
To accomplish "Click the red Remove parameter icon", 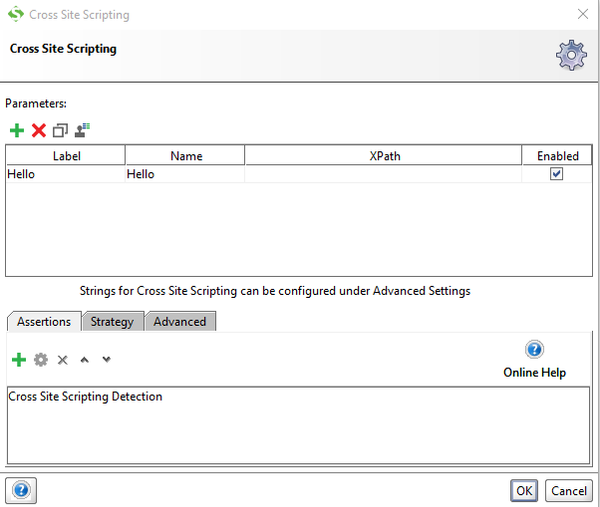I will click(39, 130).
